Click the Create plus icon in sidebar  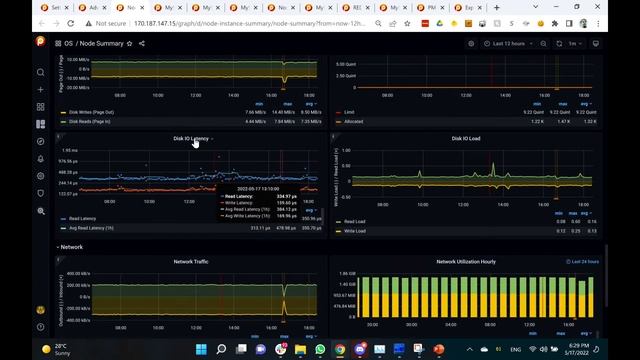(x=40, y=89)
